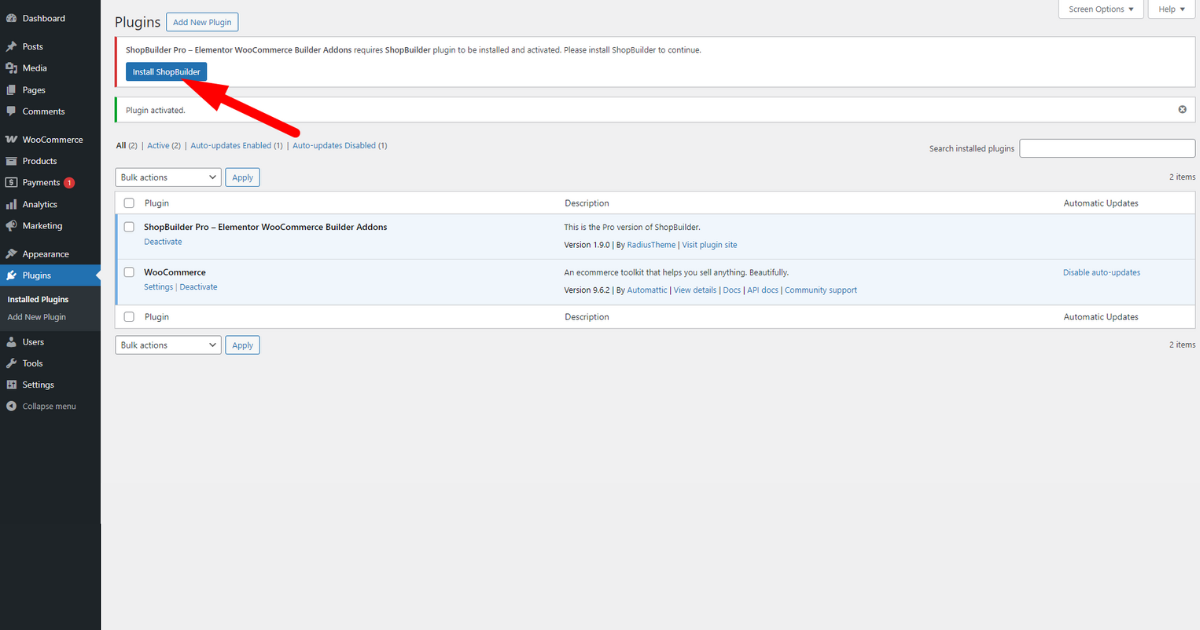
Task: Click the Analytics bar chart icon
Action: (11, 204)
